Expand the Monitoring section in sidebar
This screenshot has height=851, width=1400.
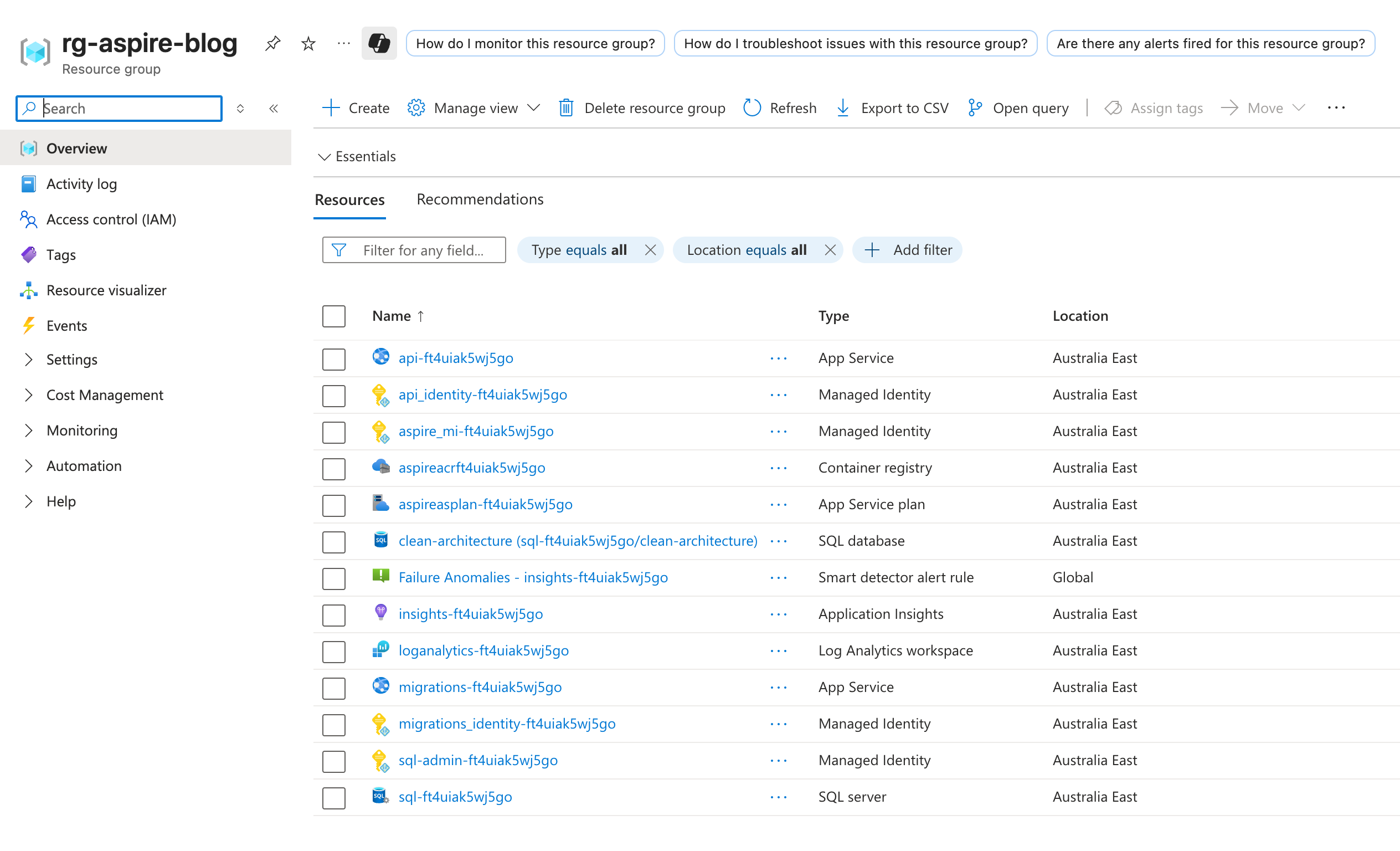(x=29, y=430)
